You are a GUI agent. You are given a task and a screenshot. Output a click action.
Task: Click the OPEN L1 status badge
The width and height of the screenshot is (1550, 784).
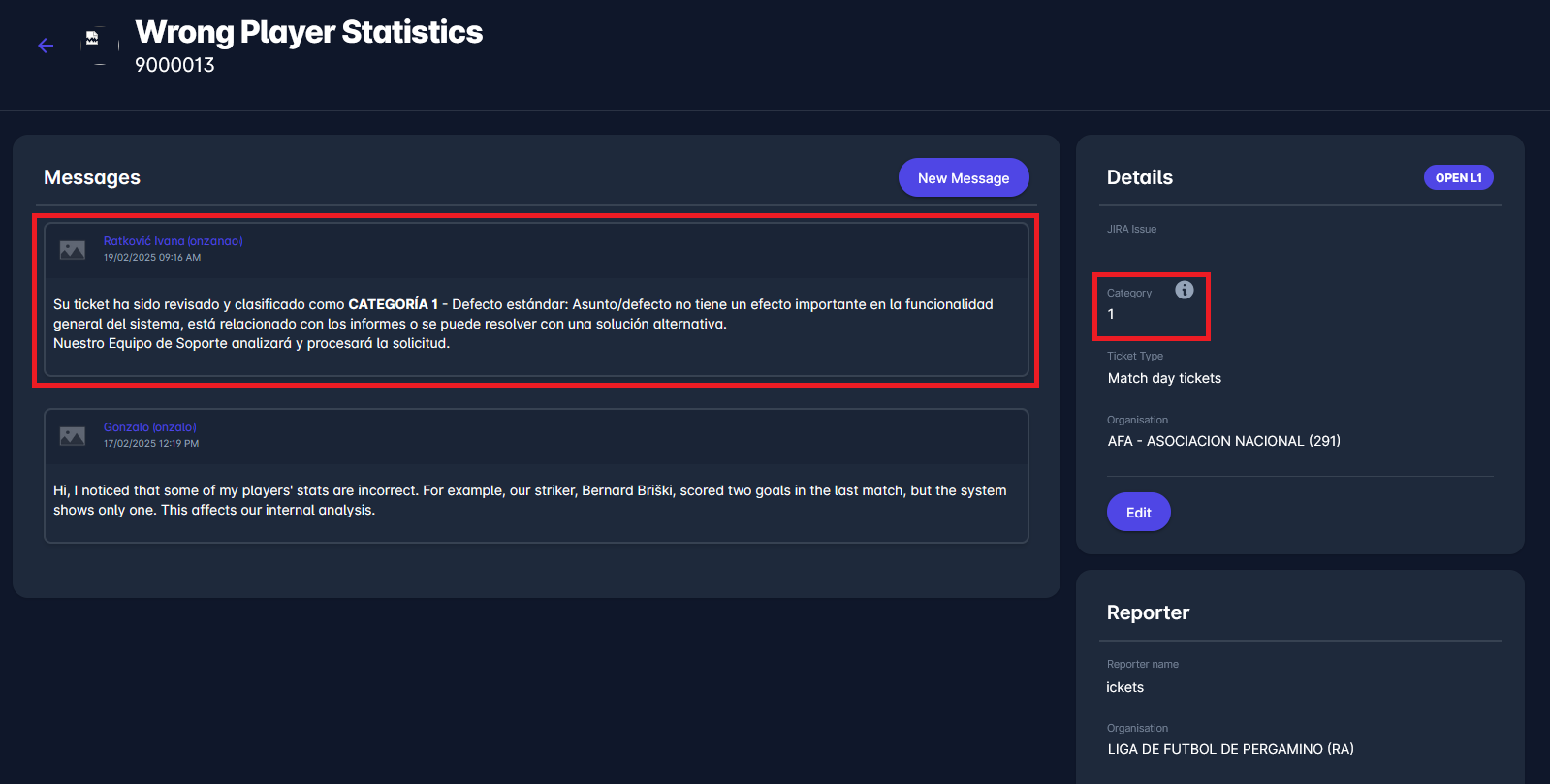click(x=1458, y=177)
